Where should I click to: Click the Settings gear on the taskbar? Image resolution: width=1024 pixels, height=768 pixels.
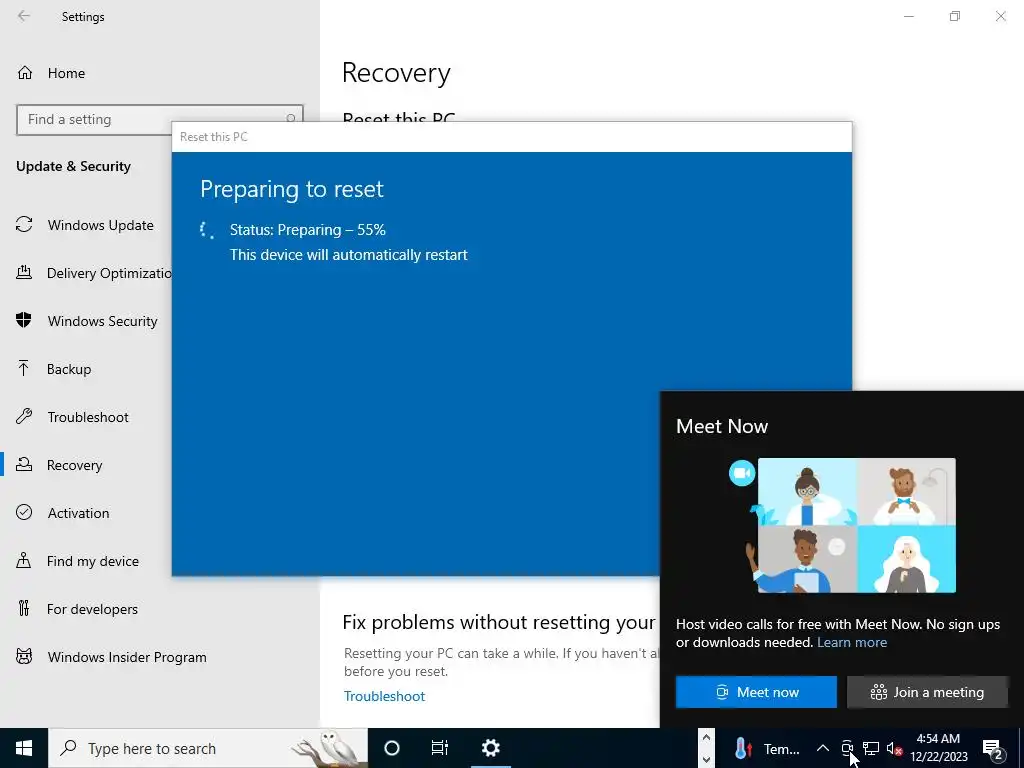[490, 748]
